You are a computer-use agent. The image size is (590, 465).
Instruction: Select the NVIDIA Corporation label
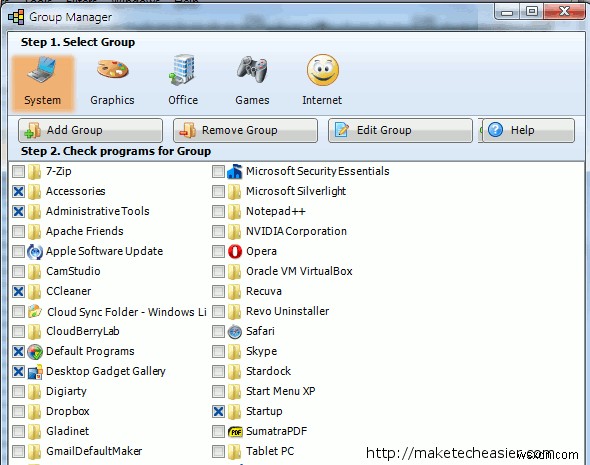point(296,231)
